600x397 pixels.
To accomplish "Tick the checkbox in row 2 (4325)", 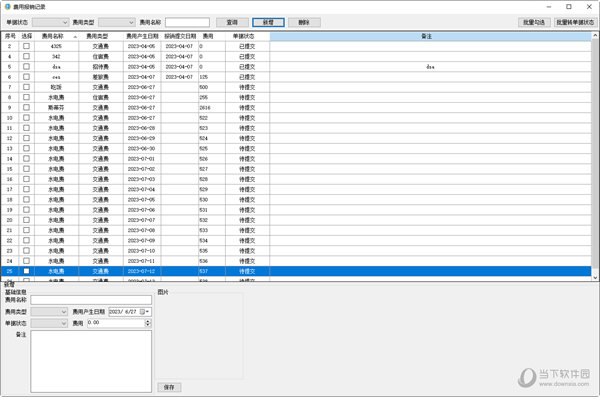I will [x=26, y=46].
